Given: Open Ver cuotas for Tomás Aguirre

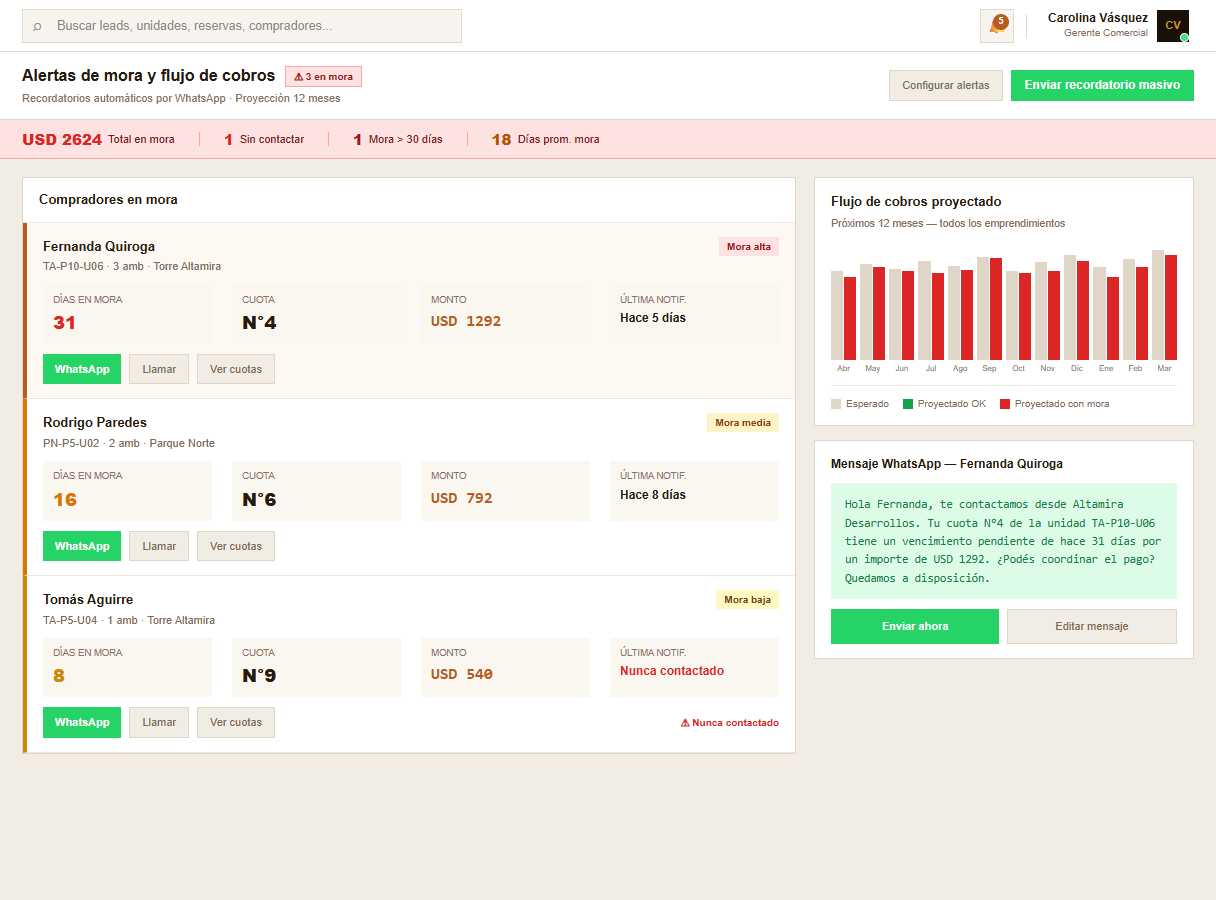Looking at the screenshot, I should 236,722.
